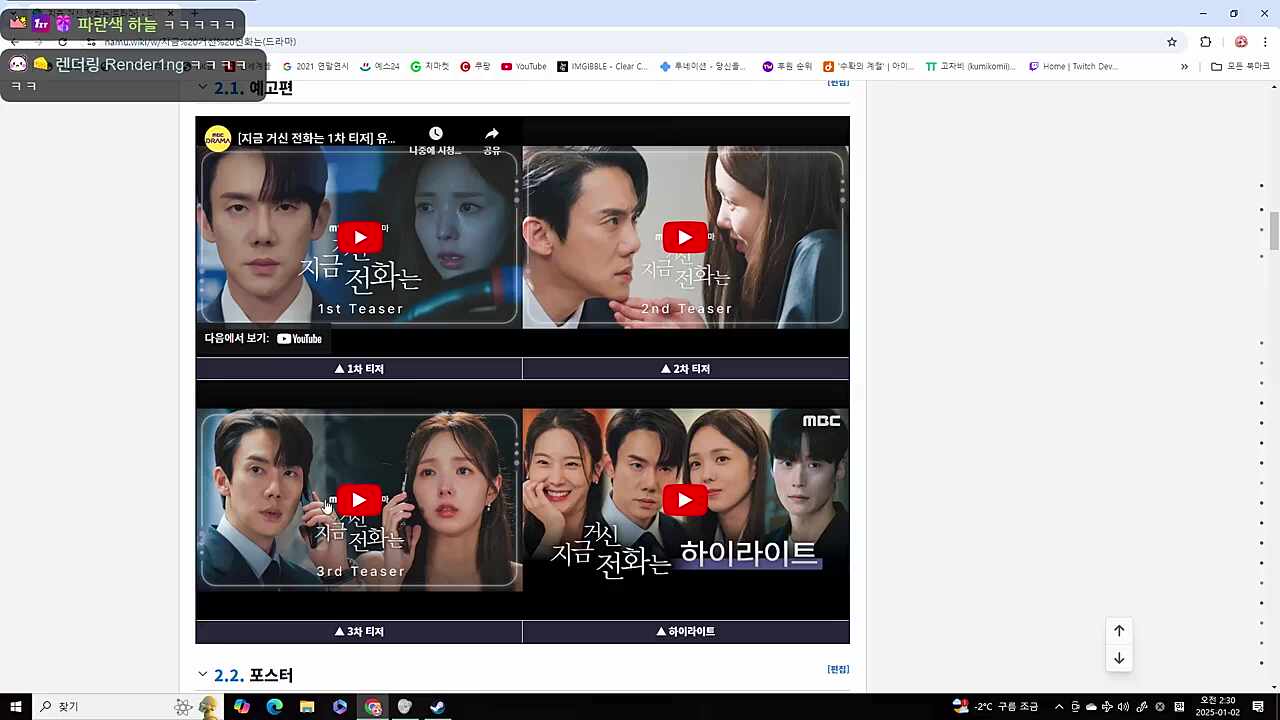Image resolution: width=1280 pixels, height=720 pixels.
Task: Open the 예스24 bookmark
Action: tap(380, 67)
